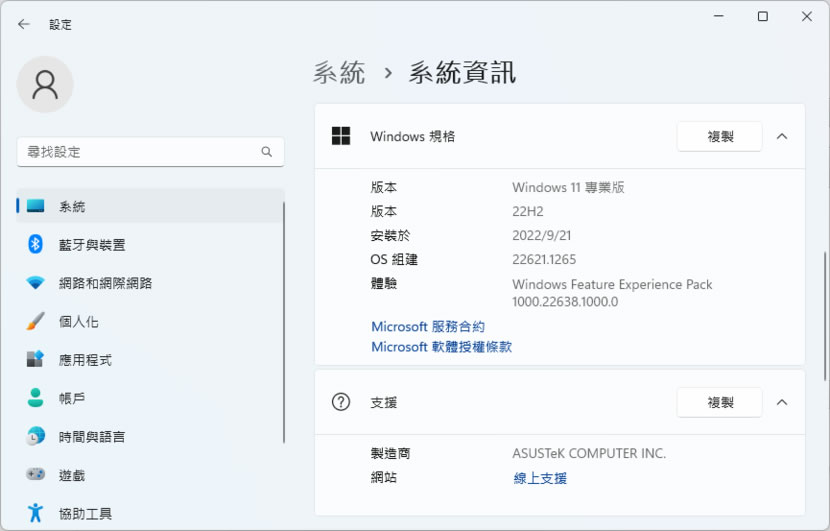
Task: Click the 尋找設定 search field
Action: tap(150, 152)
